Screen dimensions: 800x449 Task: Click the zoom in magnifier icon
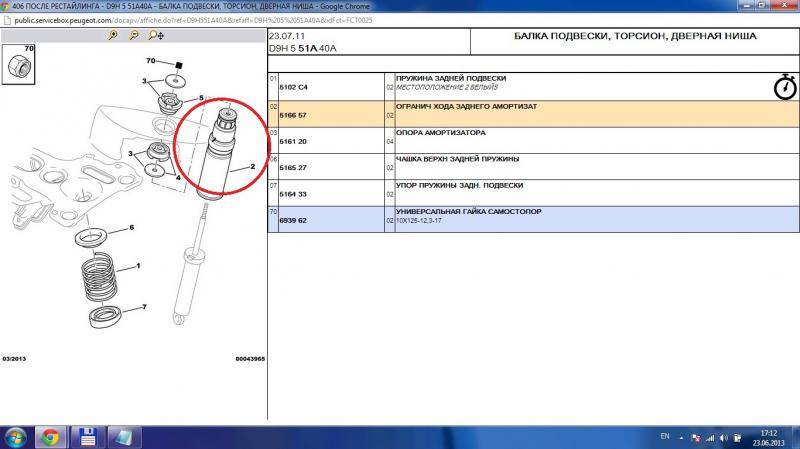click(113, 35)
